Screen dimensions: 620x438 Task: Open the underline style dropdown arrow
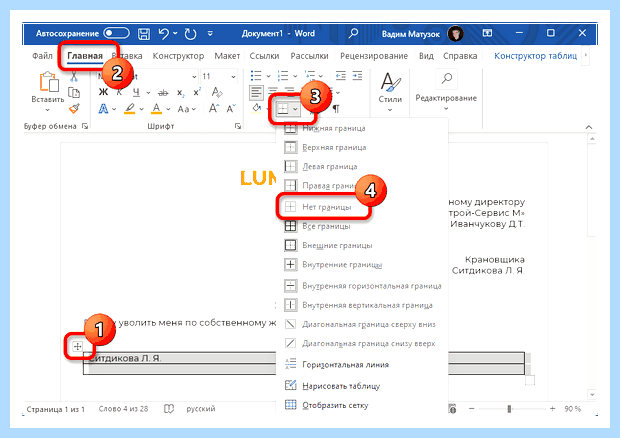point(148,93)
